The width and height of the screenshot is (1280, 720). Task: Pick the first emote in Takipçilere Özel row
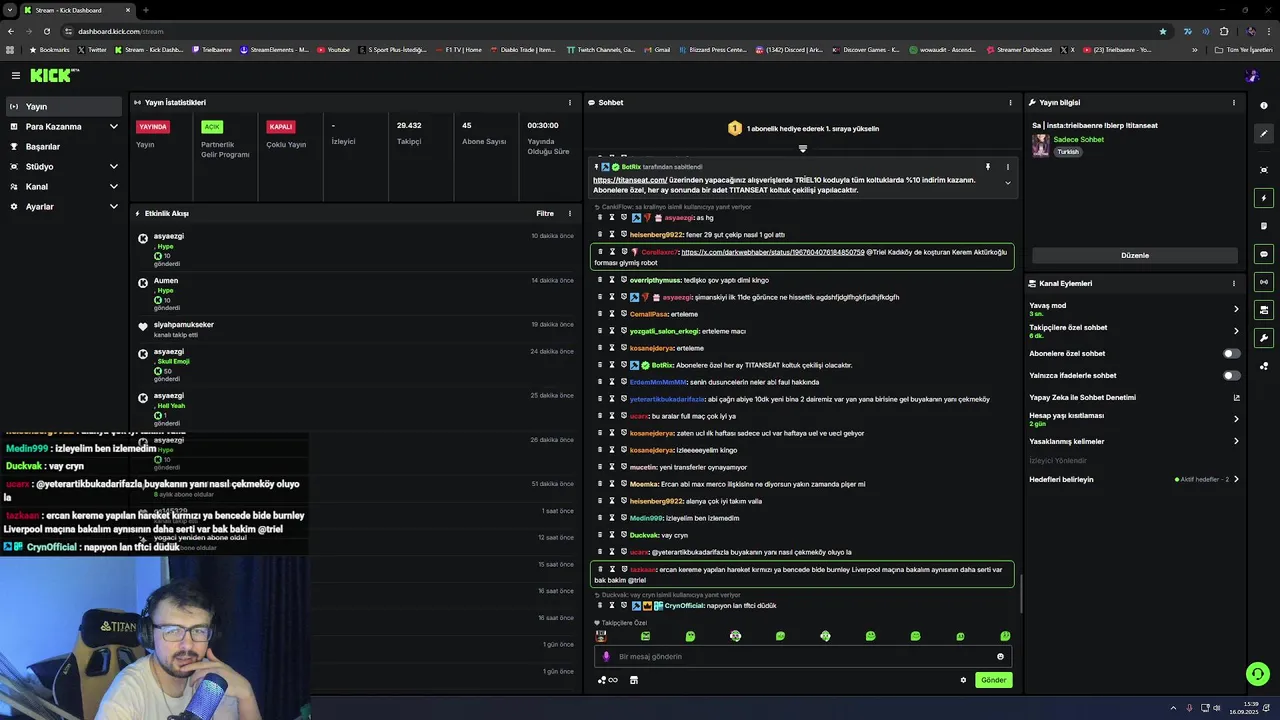pos(600,636)
